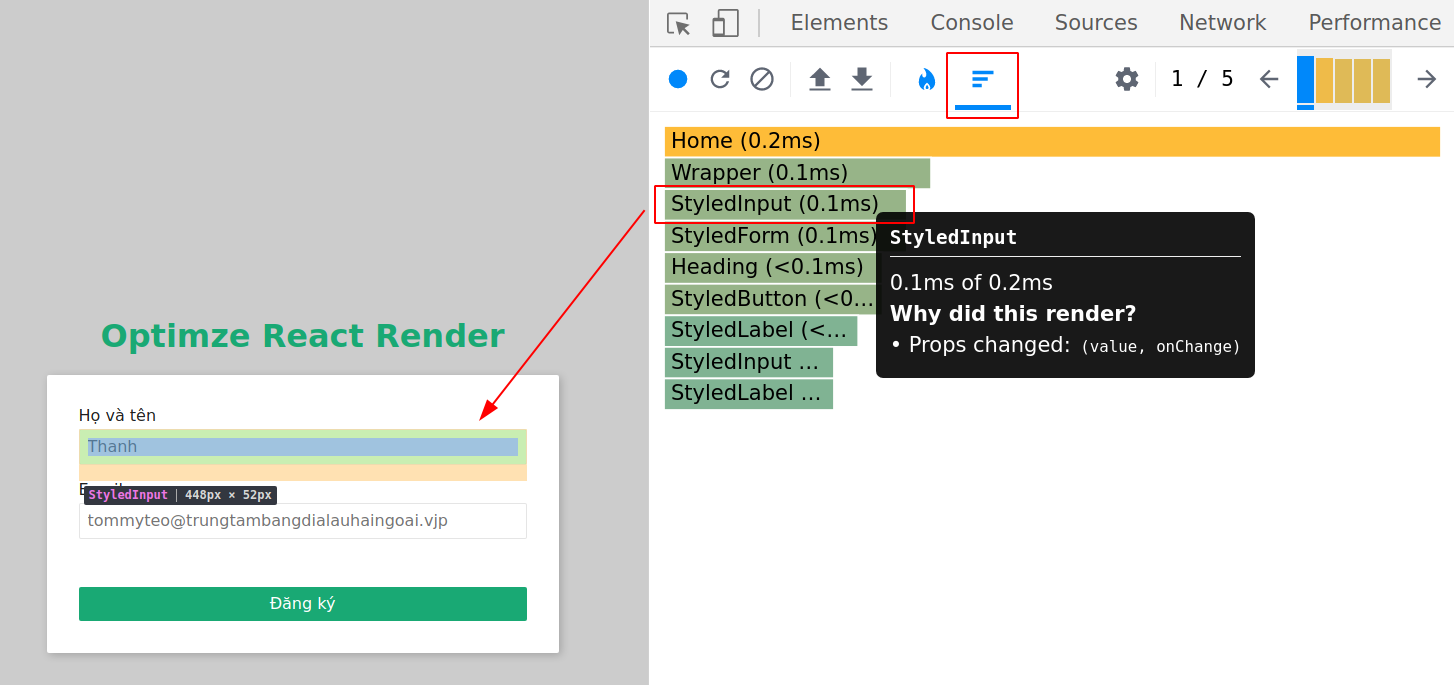Start profiling with the record button
Screen dimensions: 1454x685
coord(678,79)
